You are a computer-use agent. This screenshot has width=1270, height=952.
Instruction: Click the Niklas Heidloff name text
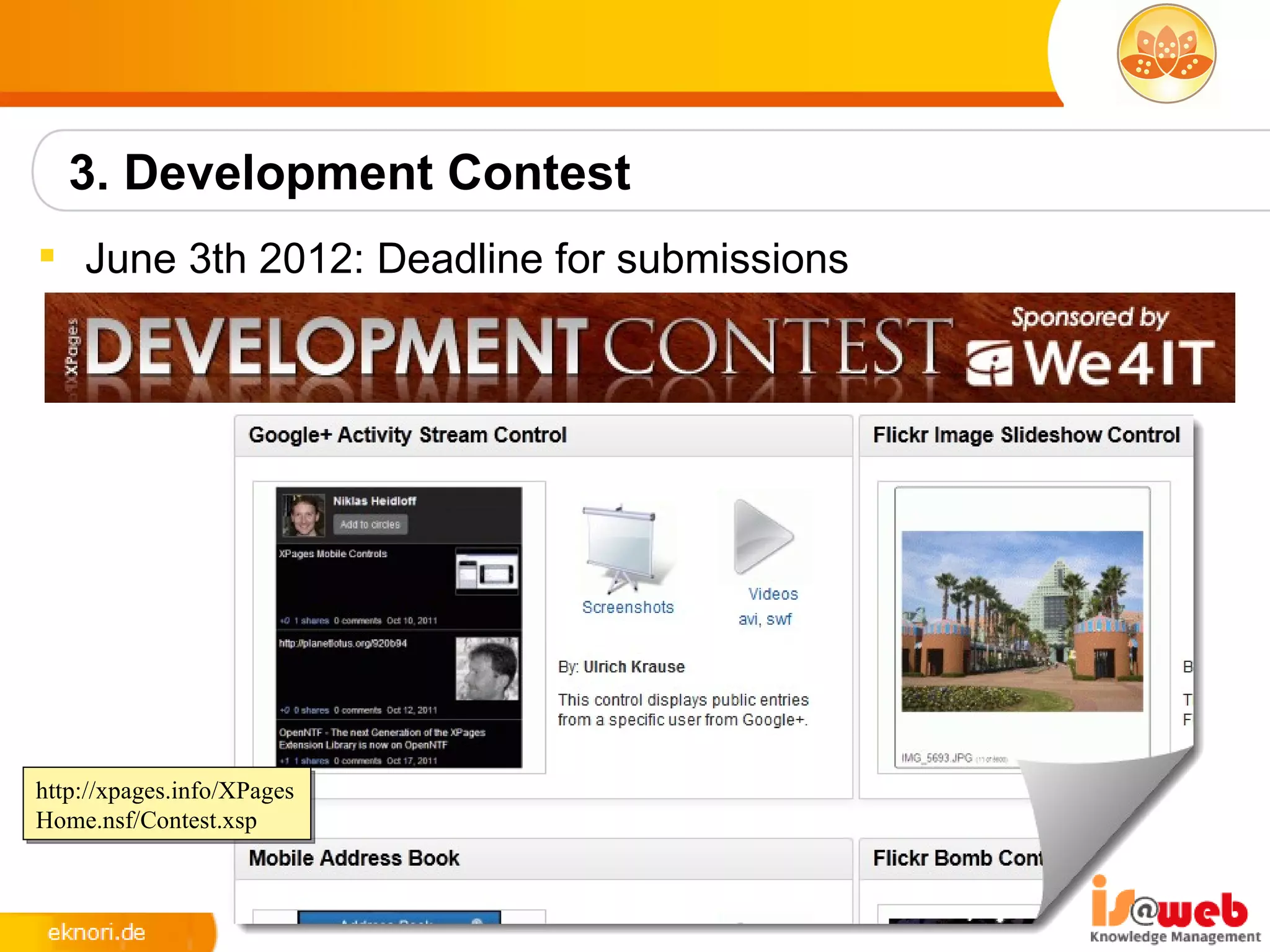375,501
